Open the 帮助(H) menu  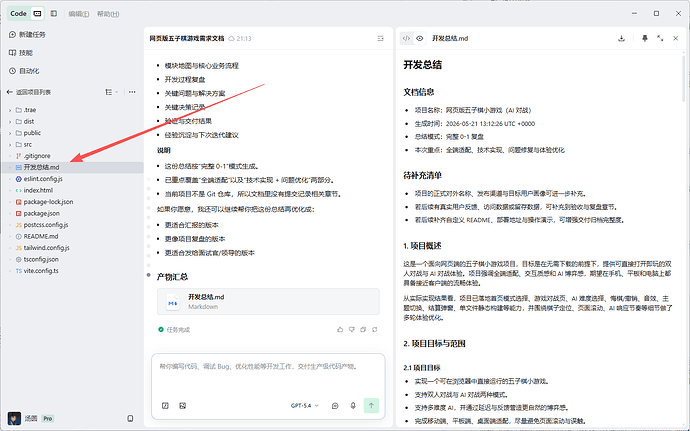pos(108,14)
